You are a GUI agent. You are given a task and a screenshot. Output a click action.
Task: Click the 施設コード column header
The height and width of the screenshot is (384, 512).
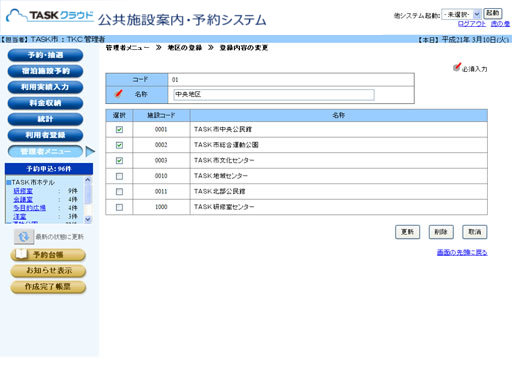tap(161, 115)
